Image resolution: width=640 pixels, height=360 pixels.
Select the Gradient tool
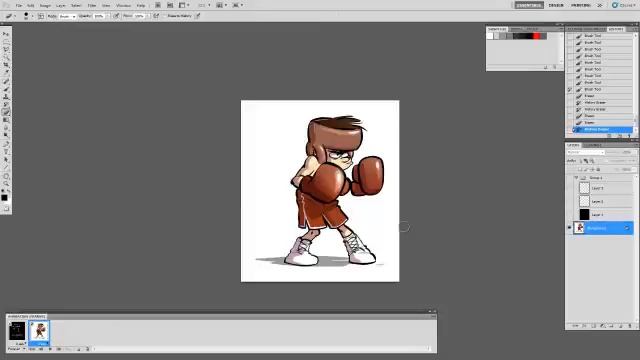6,120
